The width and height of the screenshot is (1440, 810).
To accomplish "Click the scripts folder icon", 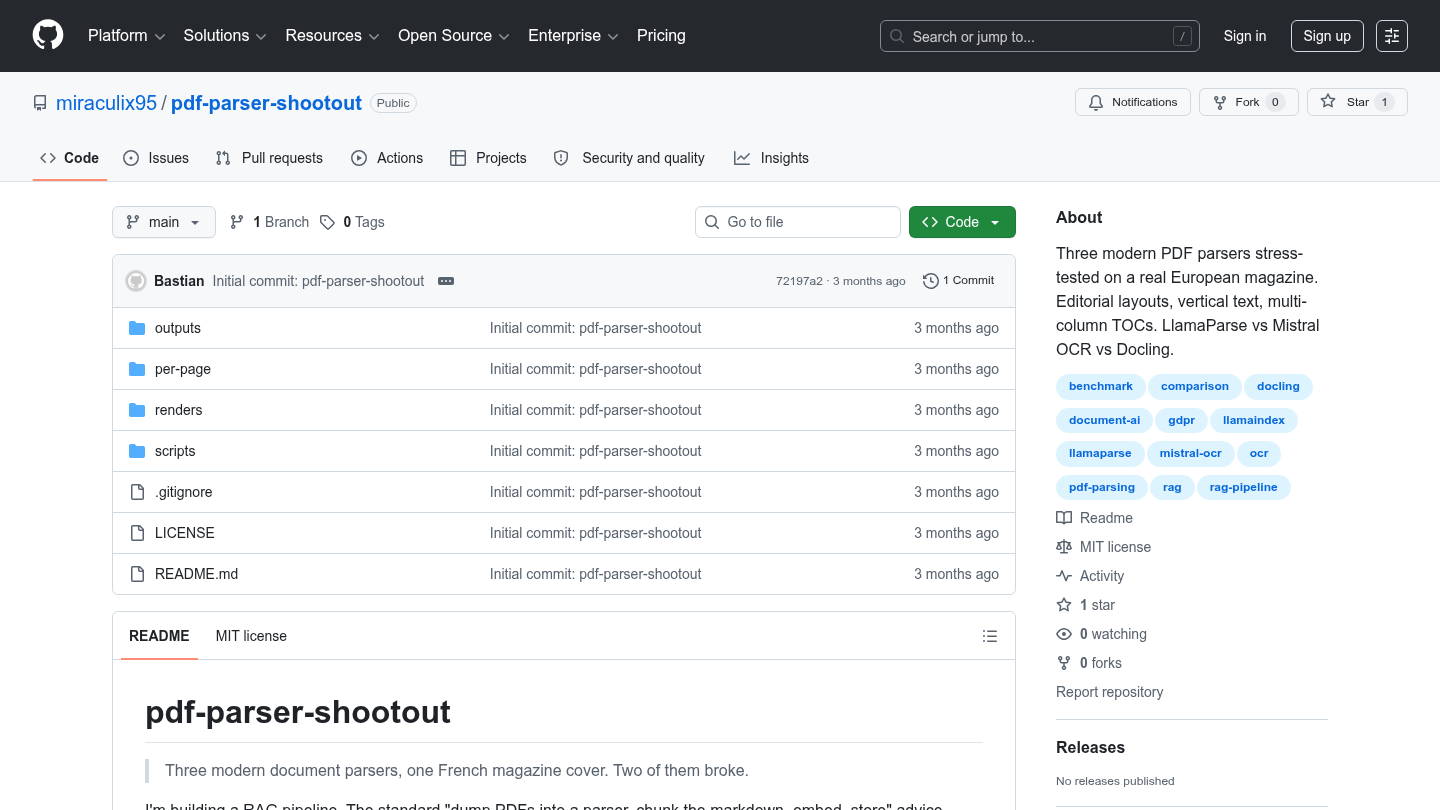I will point(137,451).
